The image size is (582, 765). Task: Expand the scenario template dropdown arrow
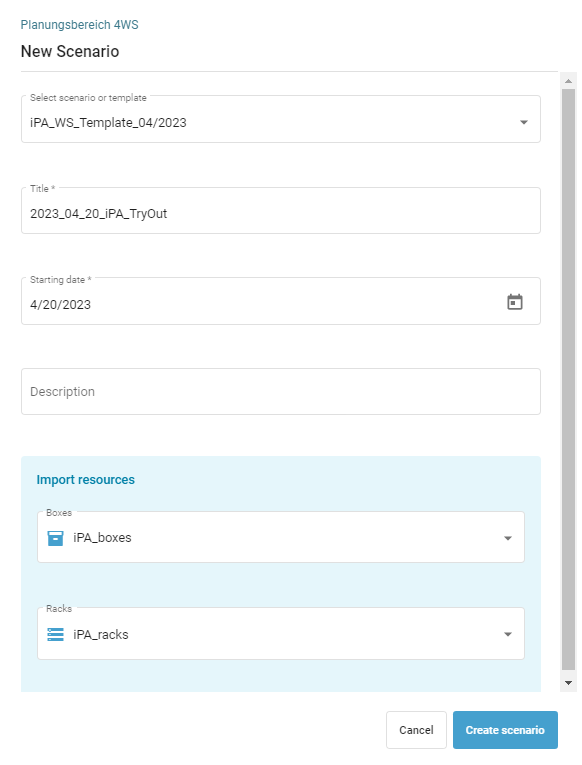pos(523,122)
